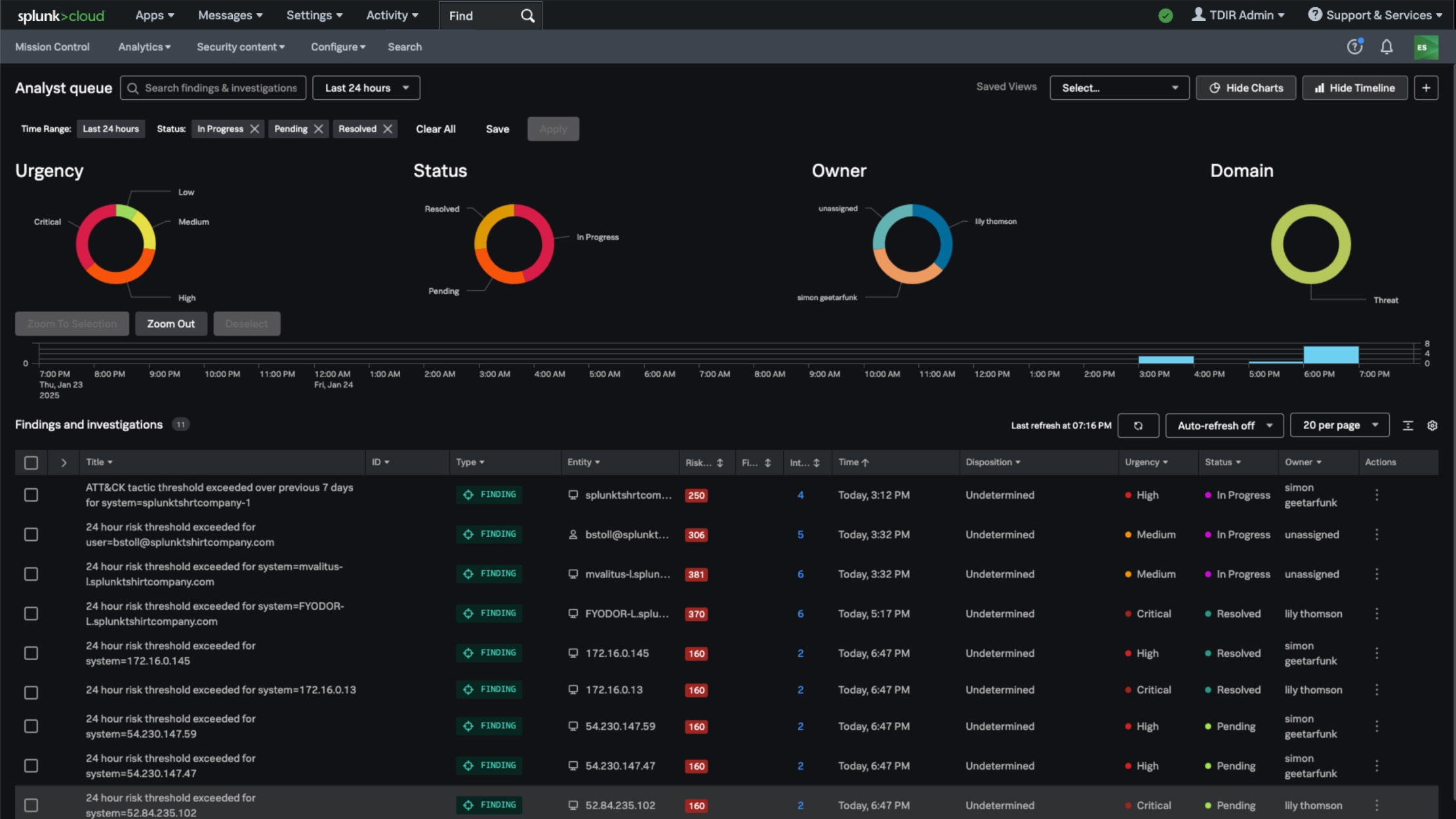This screenshot has height=819, width=1456.
Task: Open the findings table settings gear
Action: pyautogui.click(x=1432, y=425)
